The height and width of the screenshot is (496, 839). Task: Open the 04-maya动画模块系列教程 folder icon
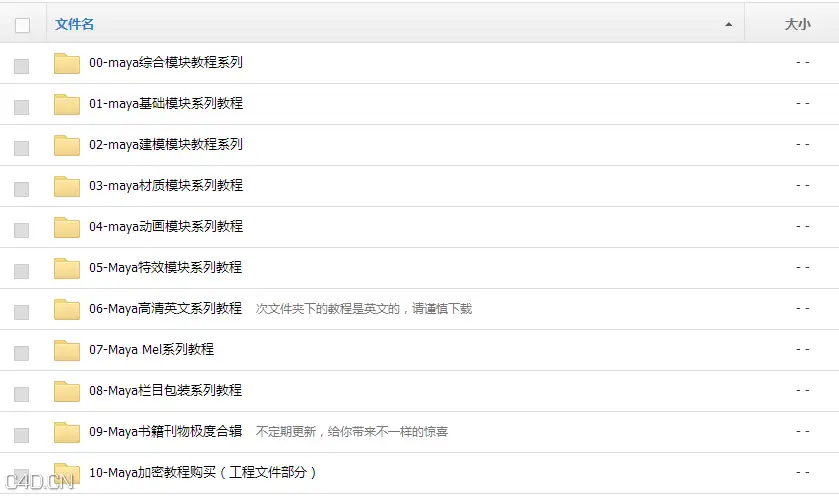click(x=67, y=227)
